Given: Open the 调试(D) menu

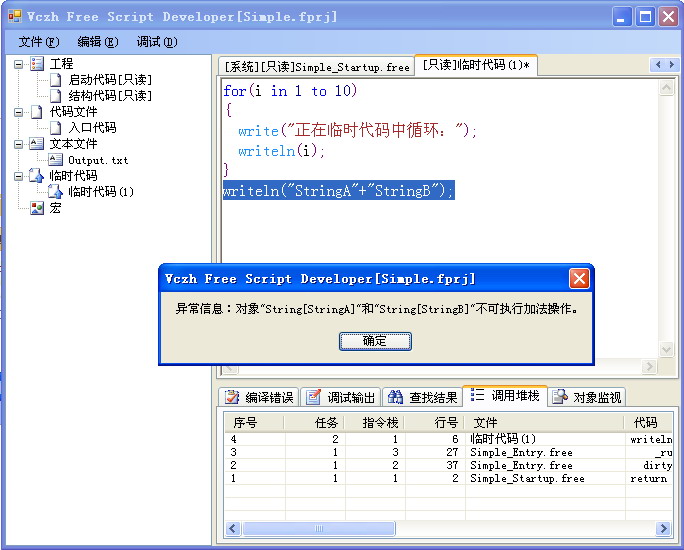Looking at the screenshot, I should point(157,42).
